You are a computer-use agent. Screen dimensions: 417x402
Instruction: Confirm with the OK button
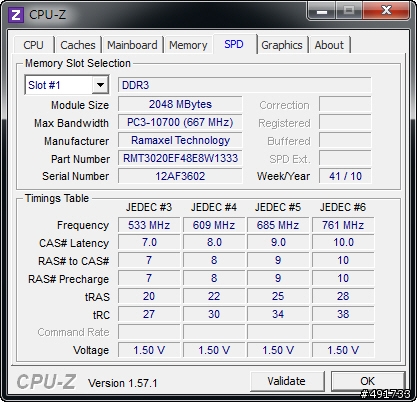pos(367,381)
